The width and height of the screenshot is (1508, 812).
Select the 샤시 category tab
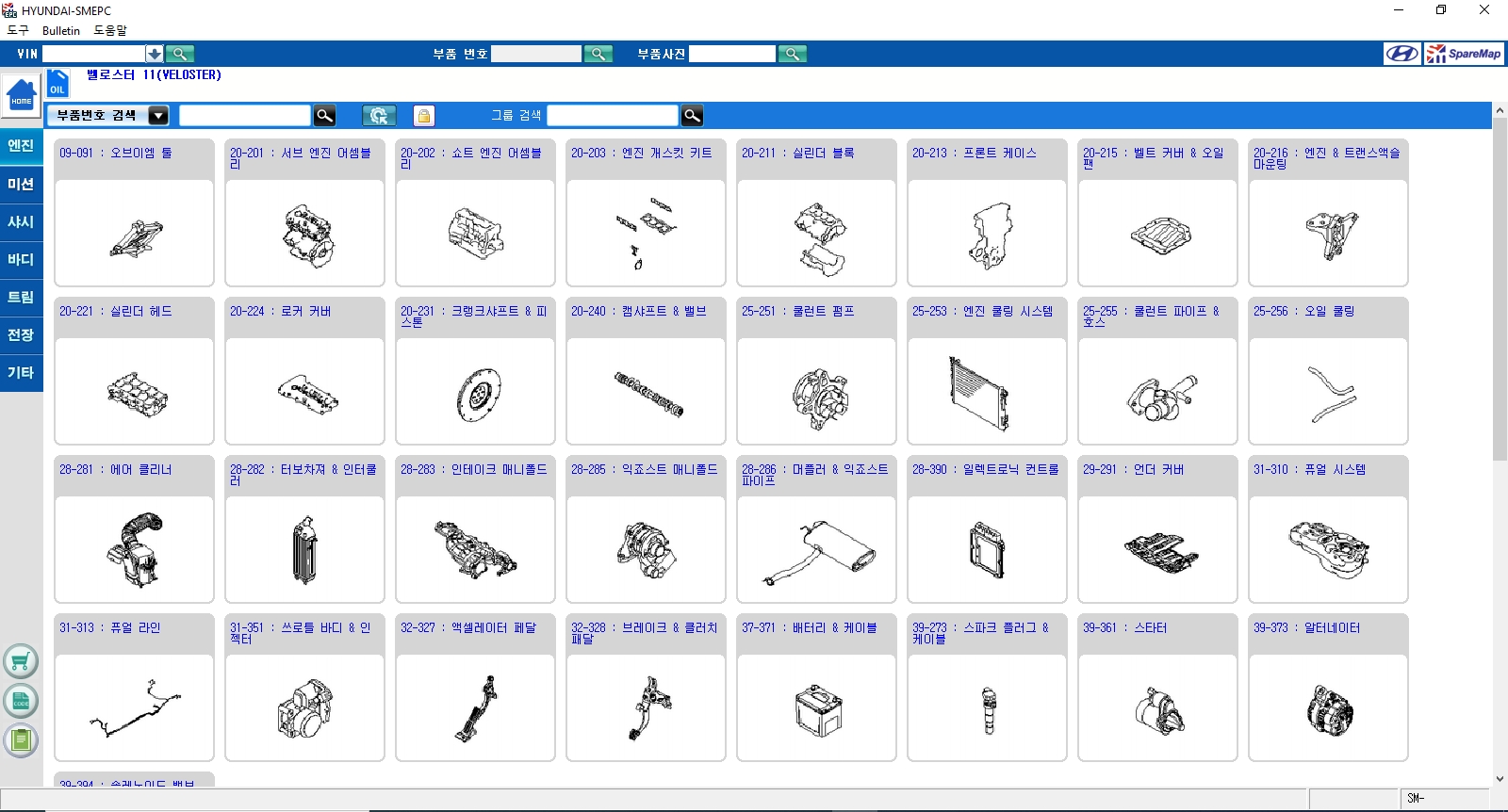point(21,222)
